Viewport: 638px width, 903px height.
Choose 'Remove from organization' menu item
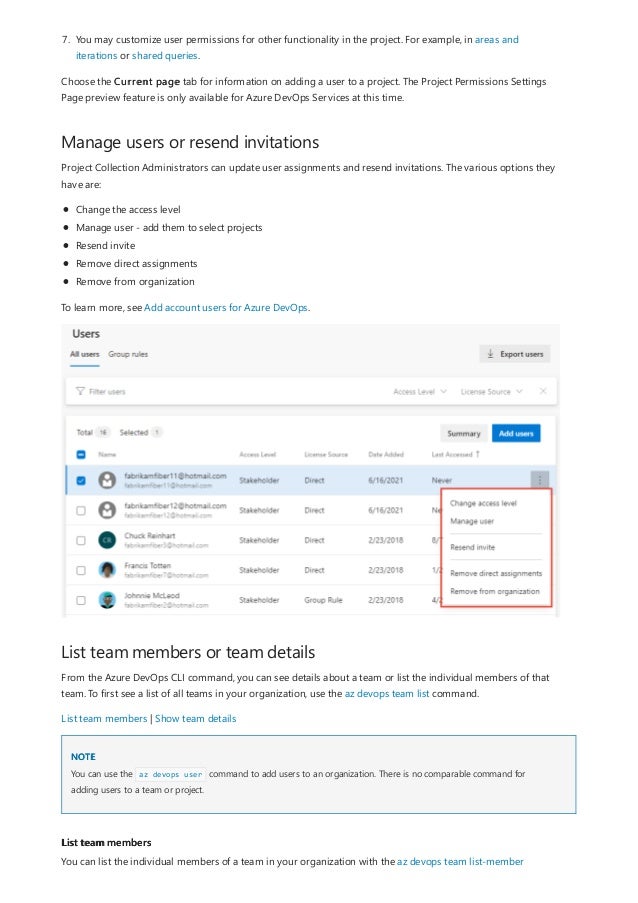click(x=495, y=591)
